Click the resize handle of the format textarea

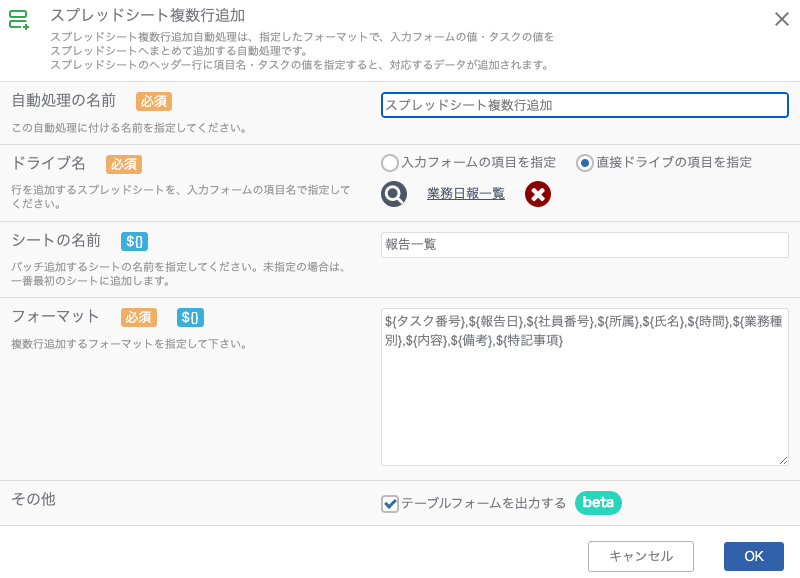point(783,460)
